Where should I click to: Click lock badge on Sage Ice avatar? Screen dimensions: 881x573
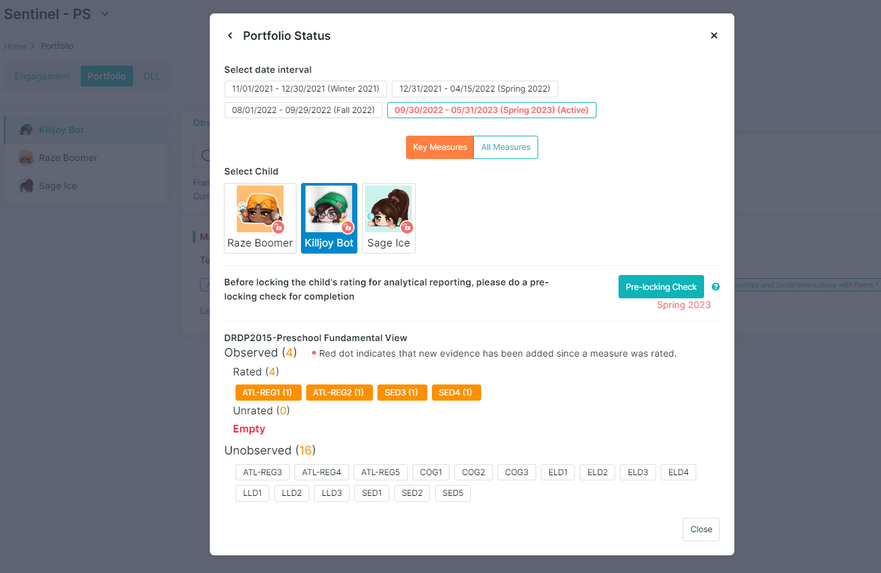click(x=406, y=228)
